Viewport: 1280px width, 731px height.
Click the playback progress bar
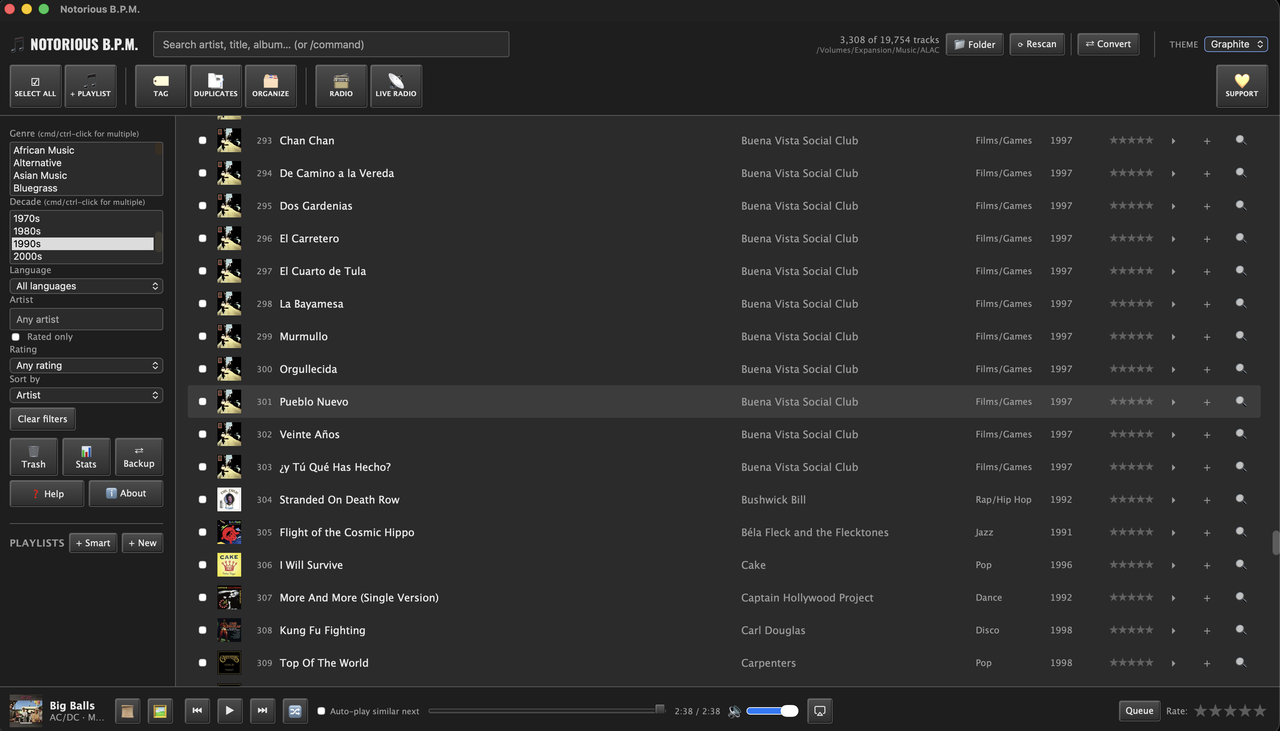pos(546,711)
